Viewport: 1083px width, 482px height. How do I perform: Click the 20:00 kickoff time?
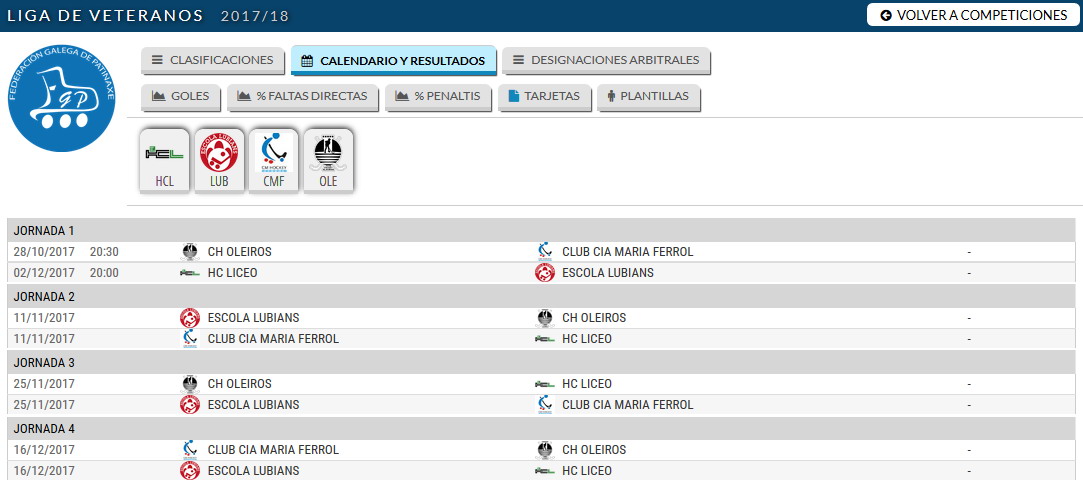click(x=104, y=273)
